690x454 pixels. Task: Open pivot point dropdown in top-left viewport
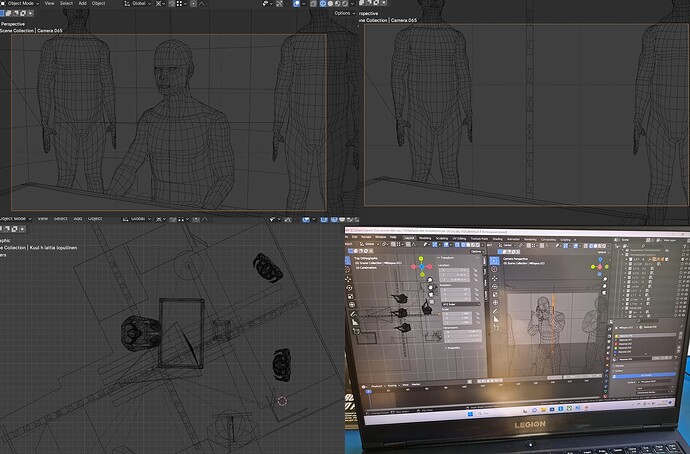[x=160, y=3]
